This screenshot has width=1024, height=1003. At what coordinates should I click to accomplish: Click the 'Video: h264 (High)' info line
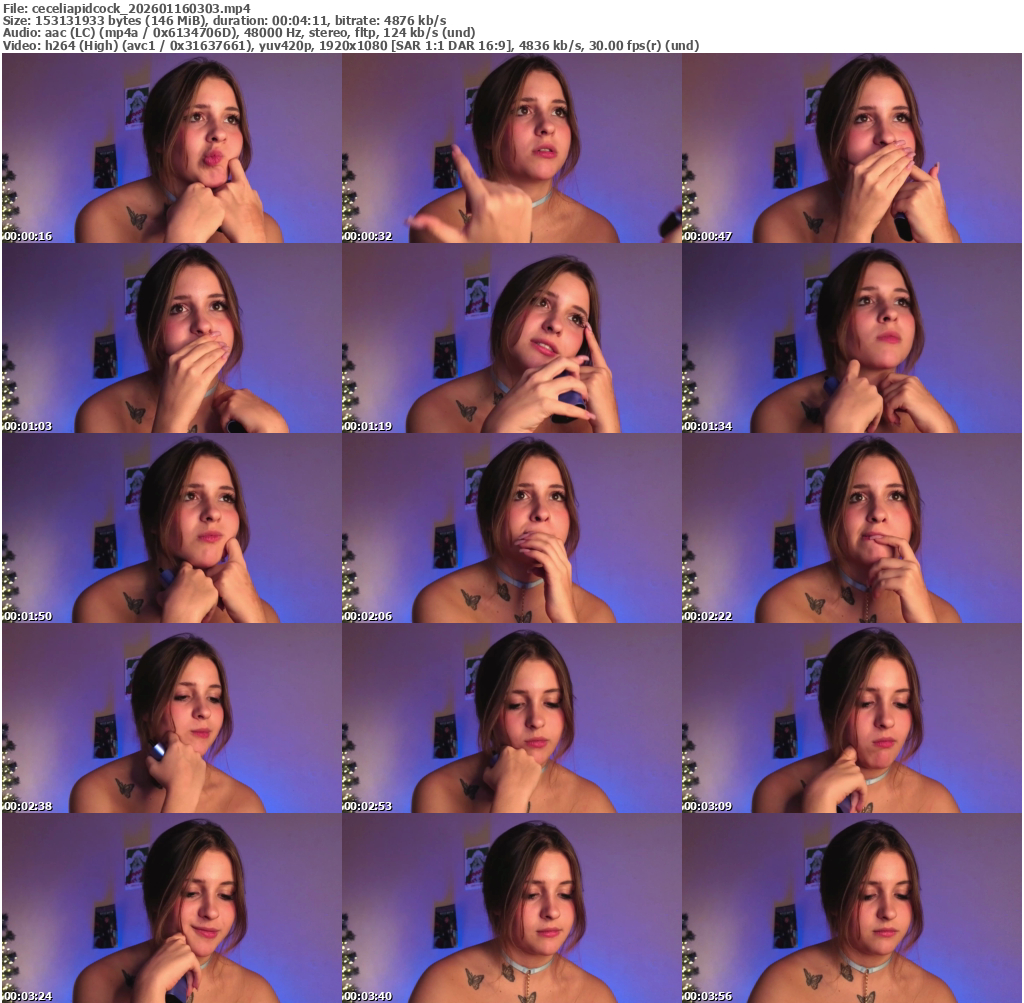point(351,46)
